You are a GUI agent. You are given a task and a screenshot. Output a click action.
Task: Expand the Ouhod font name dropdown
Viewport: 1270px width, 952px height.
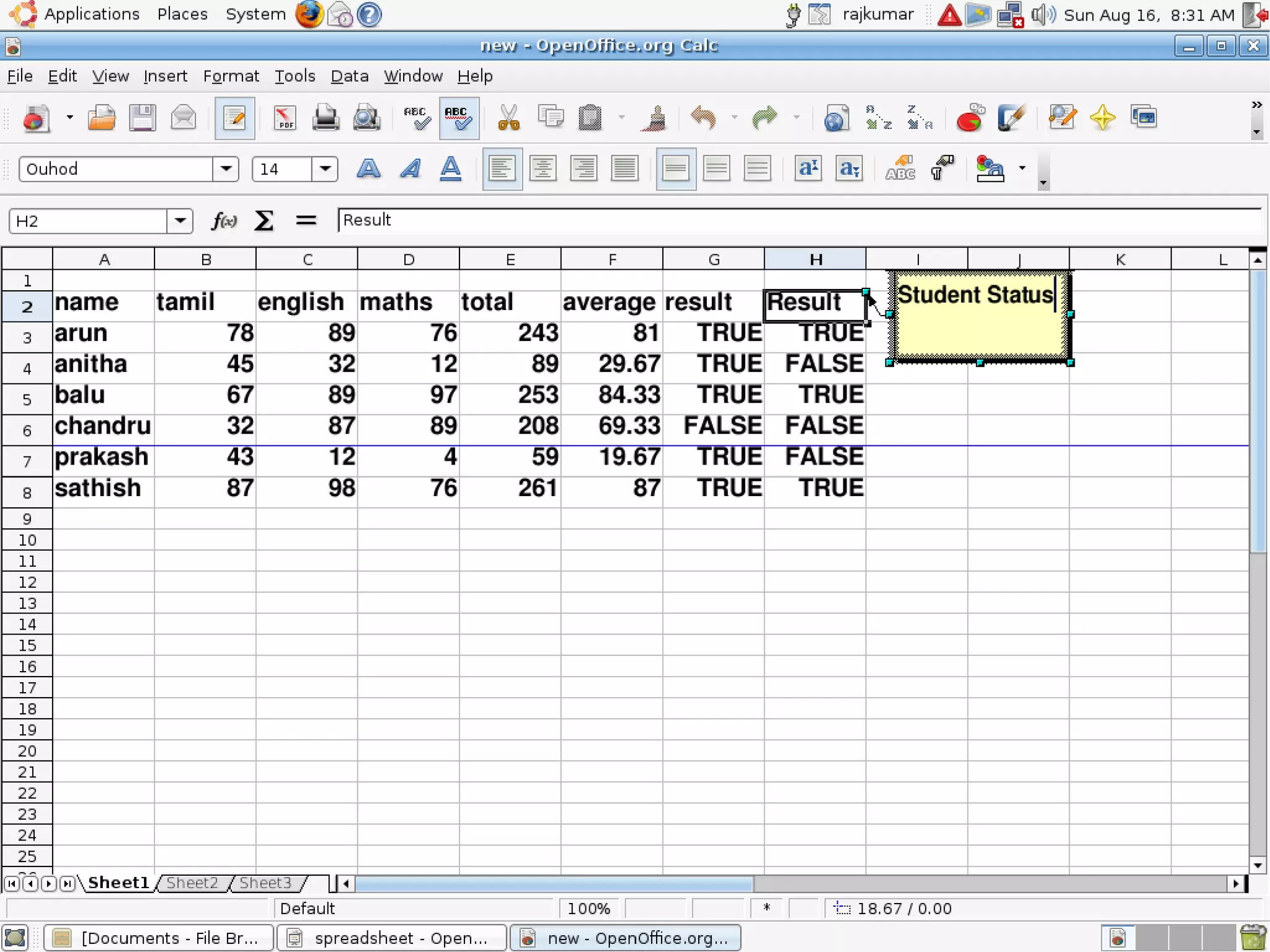tap(226, 169)
